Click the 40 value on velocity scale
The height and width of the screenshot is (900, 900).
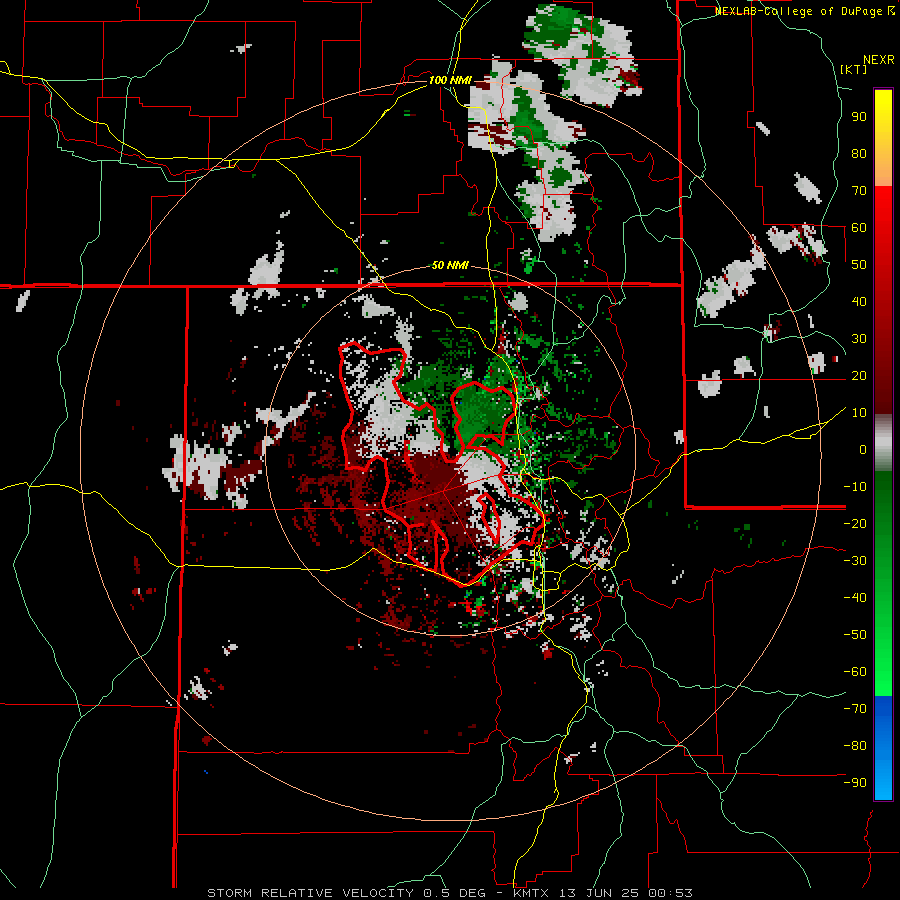[859, 302]
